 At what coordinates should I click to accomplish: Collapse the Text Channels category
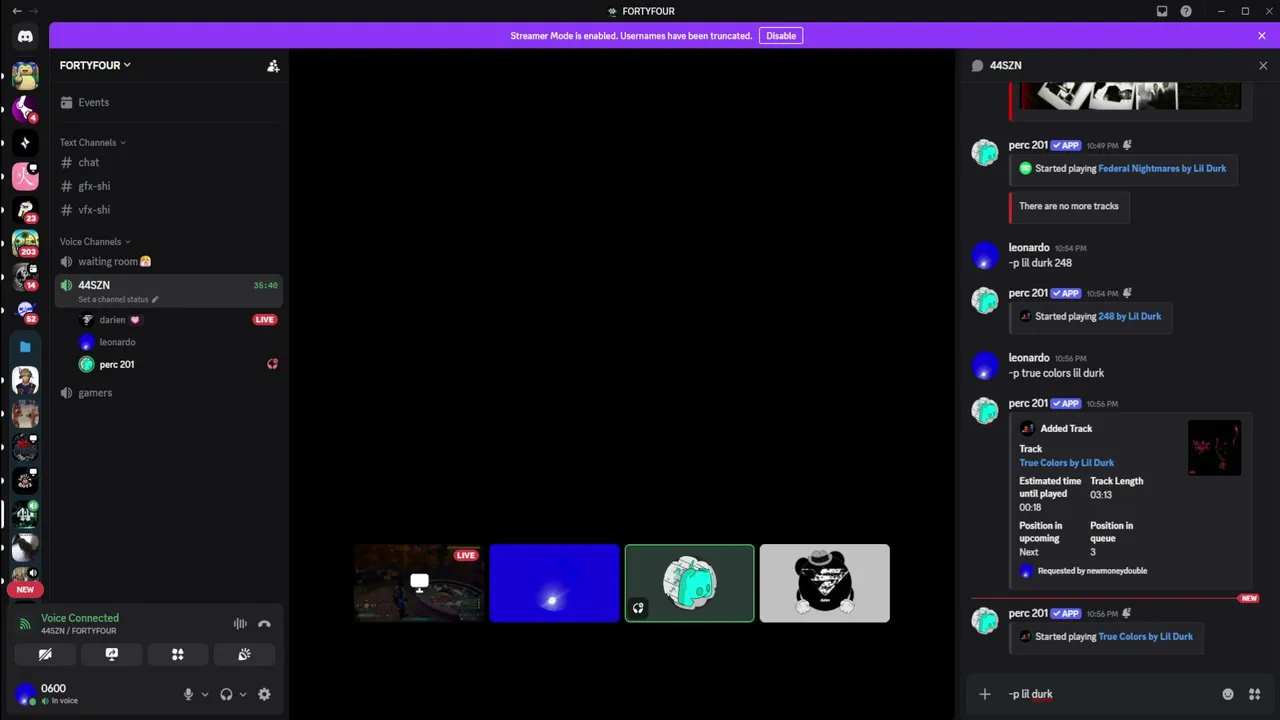point(92,142)
